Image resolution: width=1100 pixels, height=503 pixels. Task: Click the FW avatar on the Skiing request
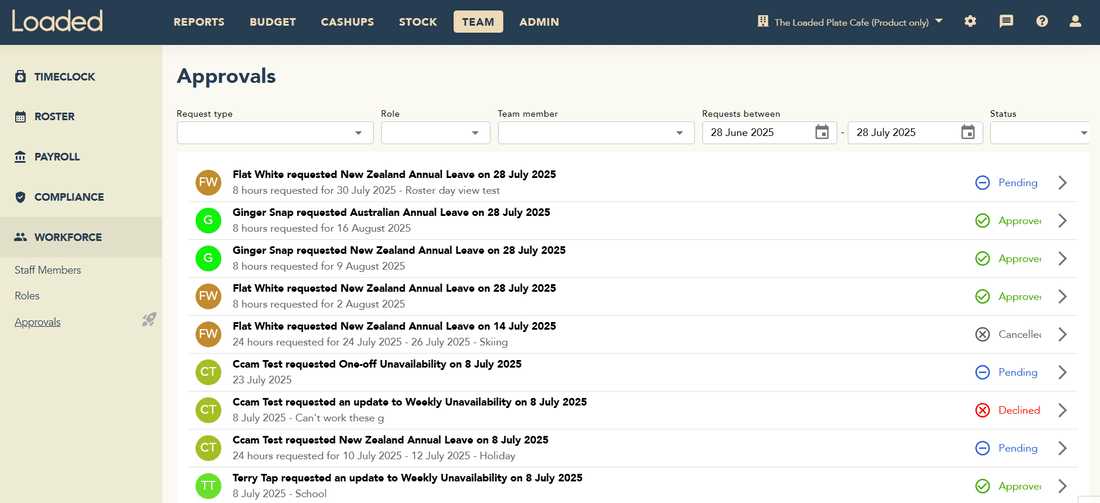point(208,334)
